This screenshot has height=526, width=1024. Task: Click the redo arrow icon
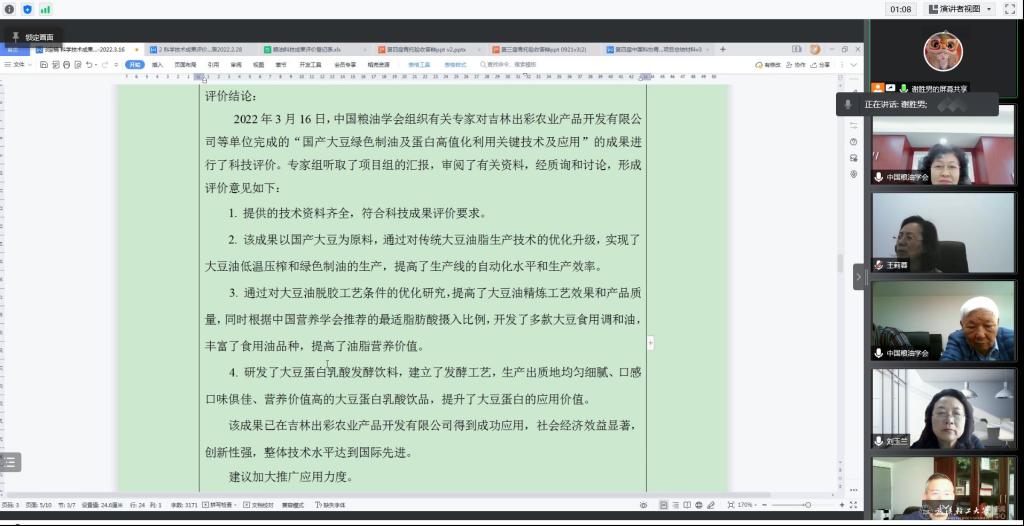(x=104, y=65)
